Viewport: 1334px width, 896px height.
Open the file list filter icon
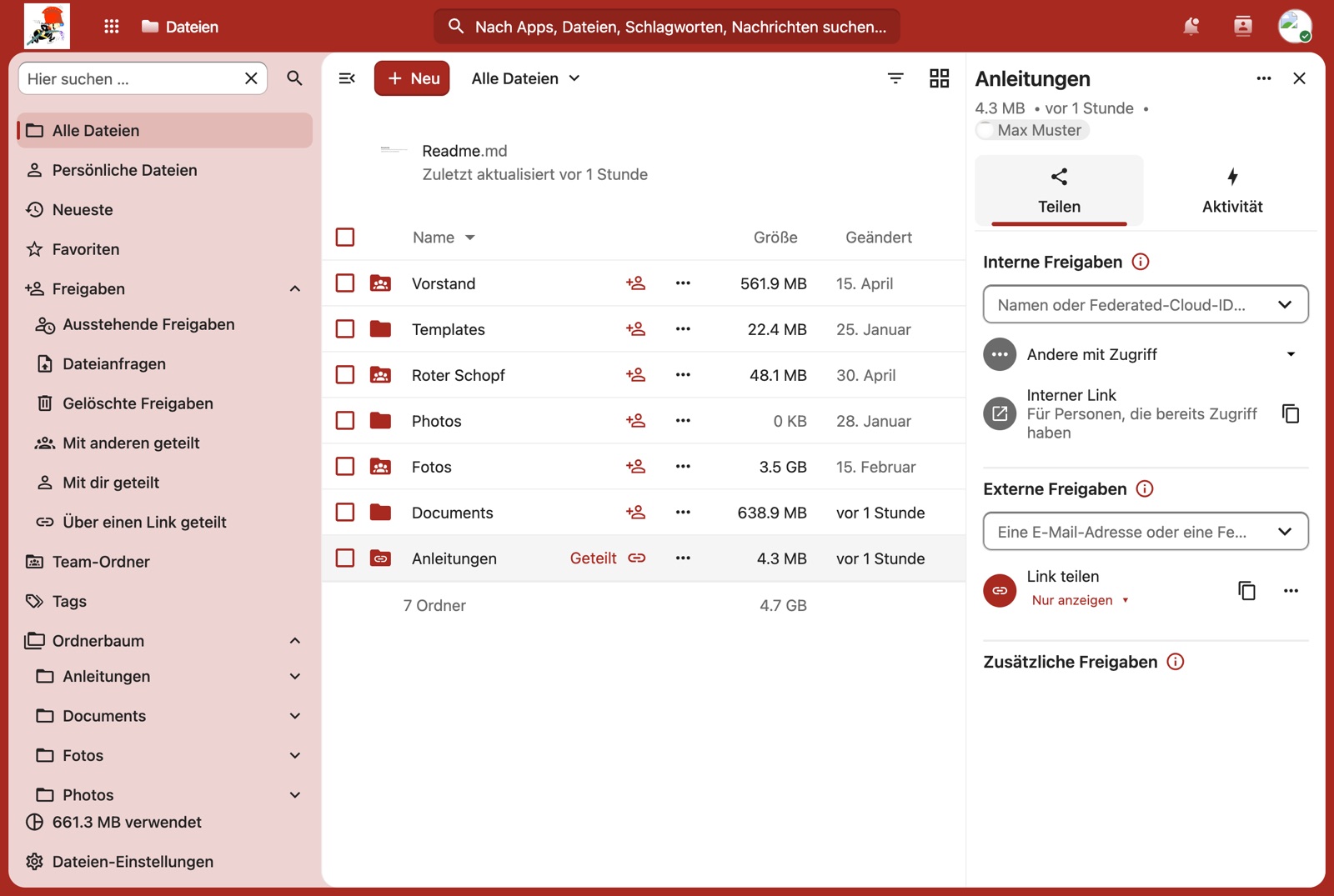point(895,78)
